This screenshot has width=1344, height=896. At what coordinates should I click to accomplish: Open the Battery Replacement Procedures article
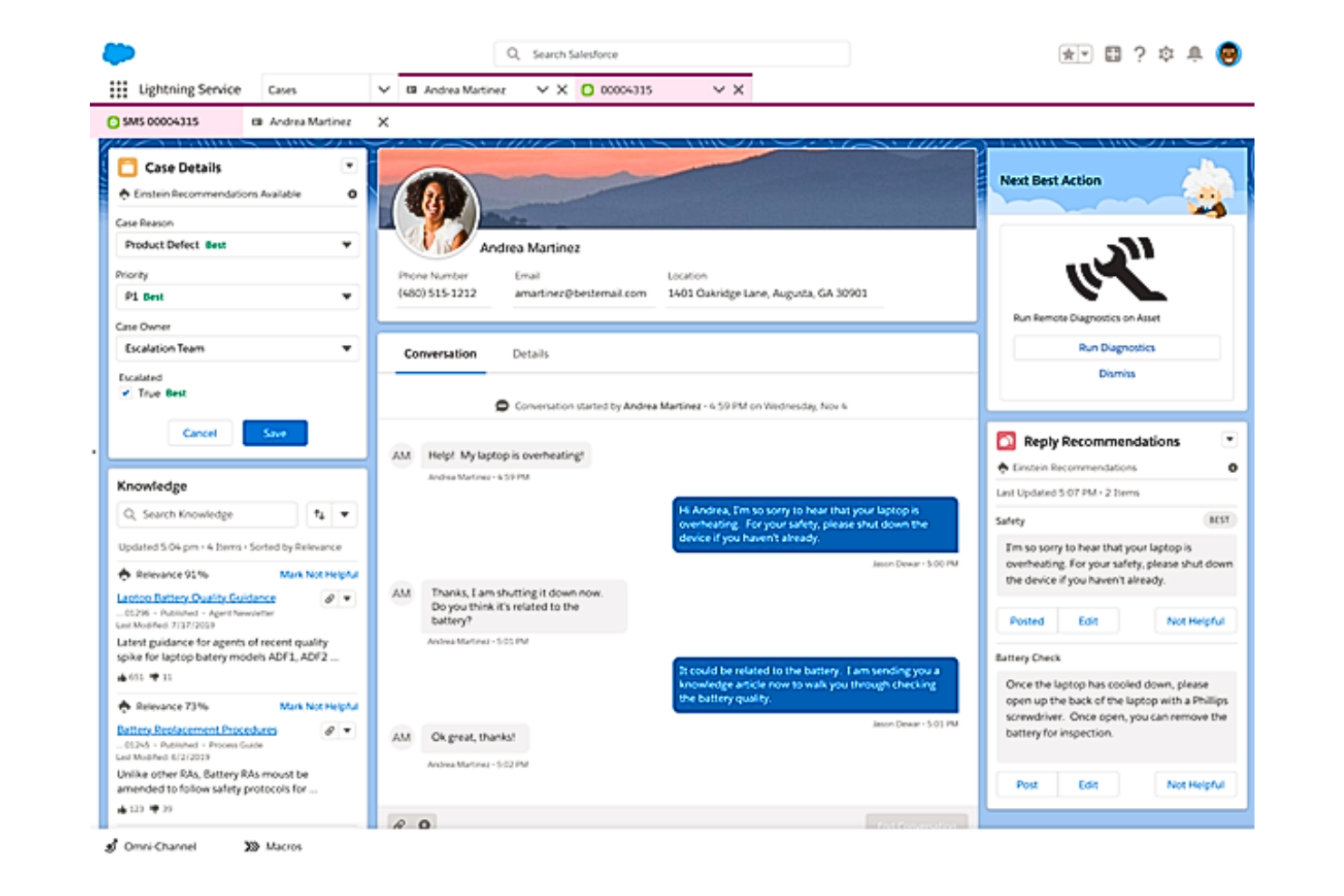point(197,730)
